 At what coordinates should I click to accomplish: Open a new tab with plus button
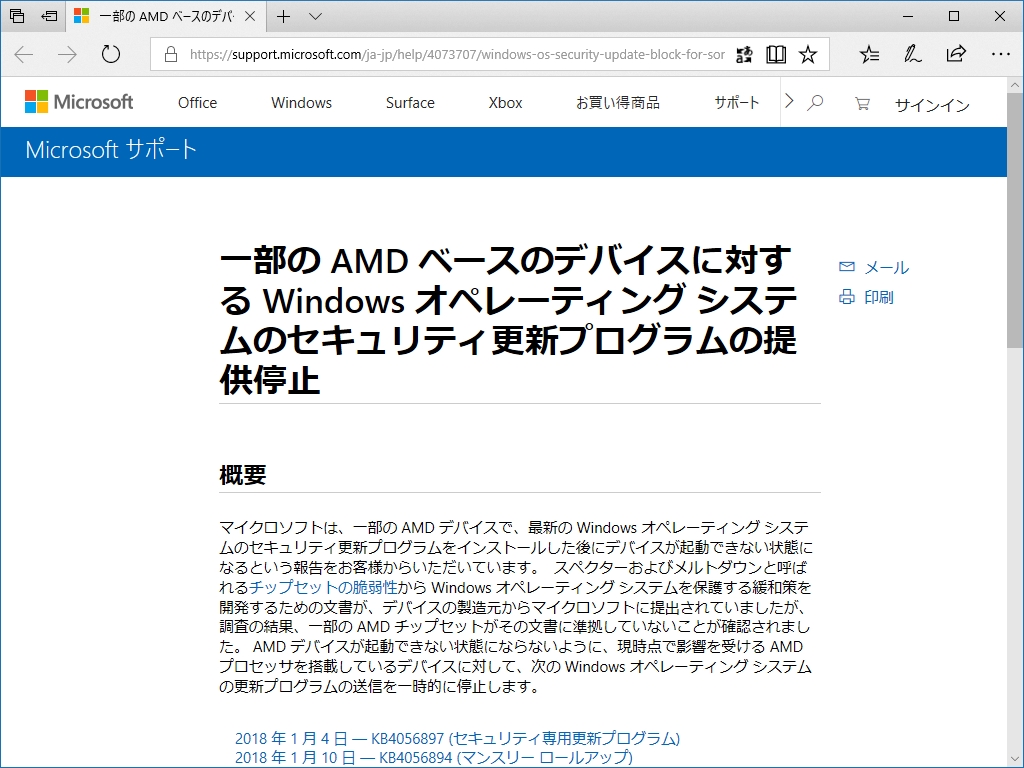(x=284, y=16)
